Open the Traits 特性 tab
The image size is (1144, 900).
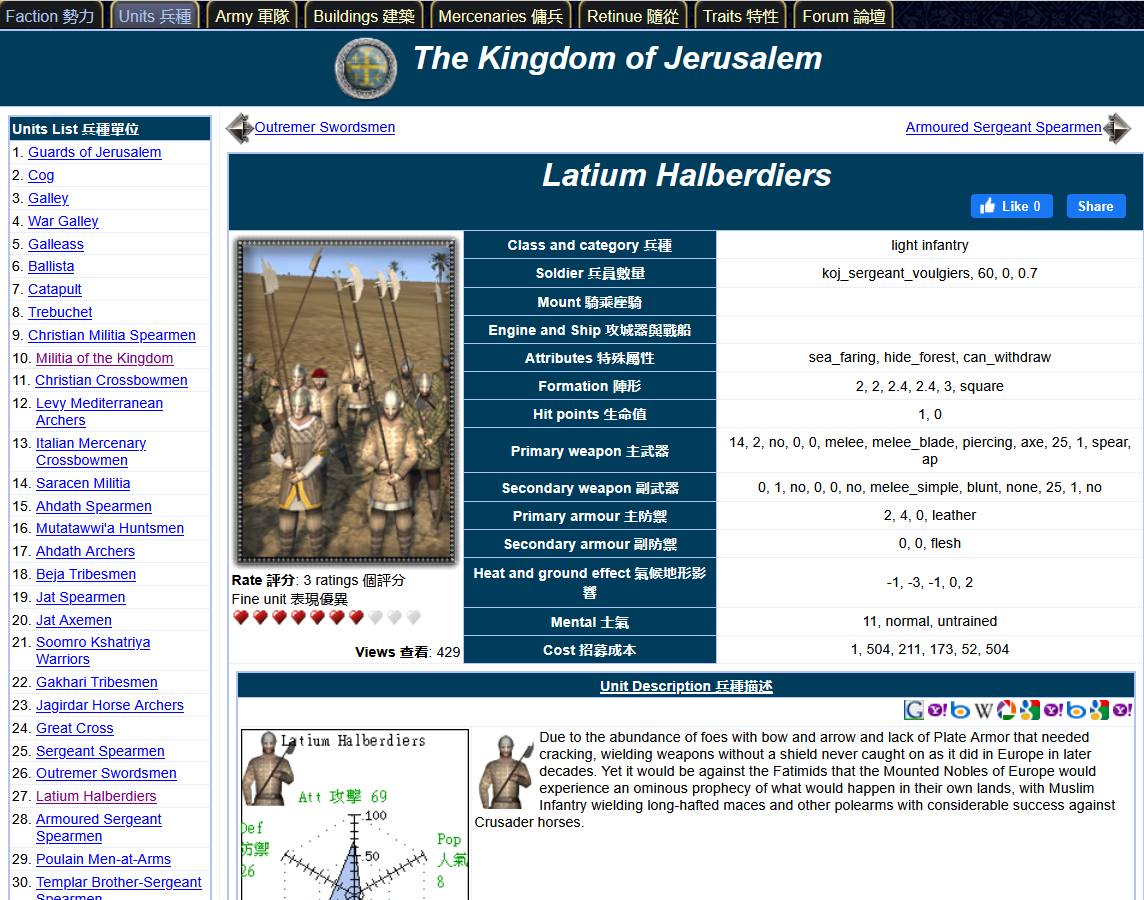[741, 16]
